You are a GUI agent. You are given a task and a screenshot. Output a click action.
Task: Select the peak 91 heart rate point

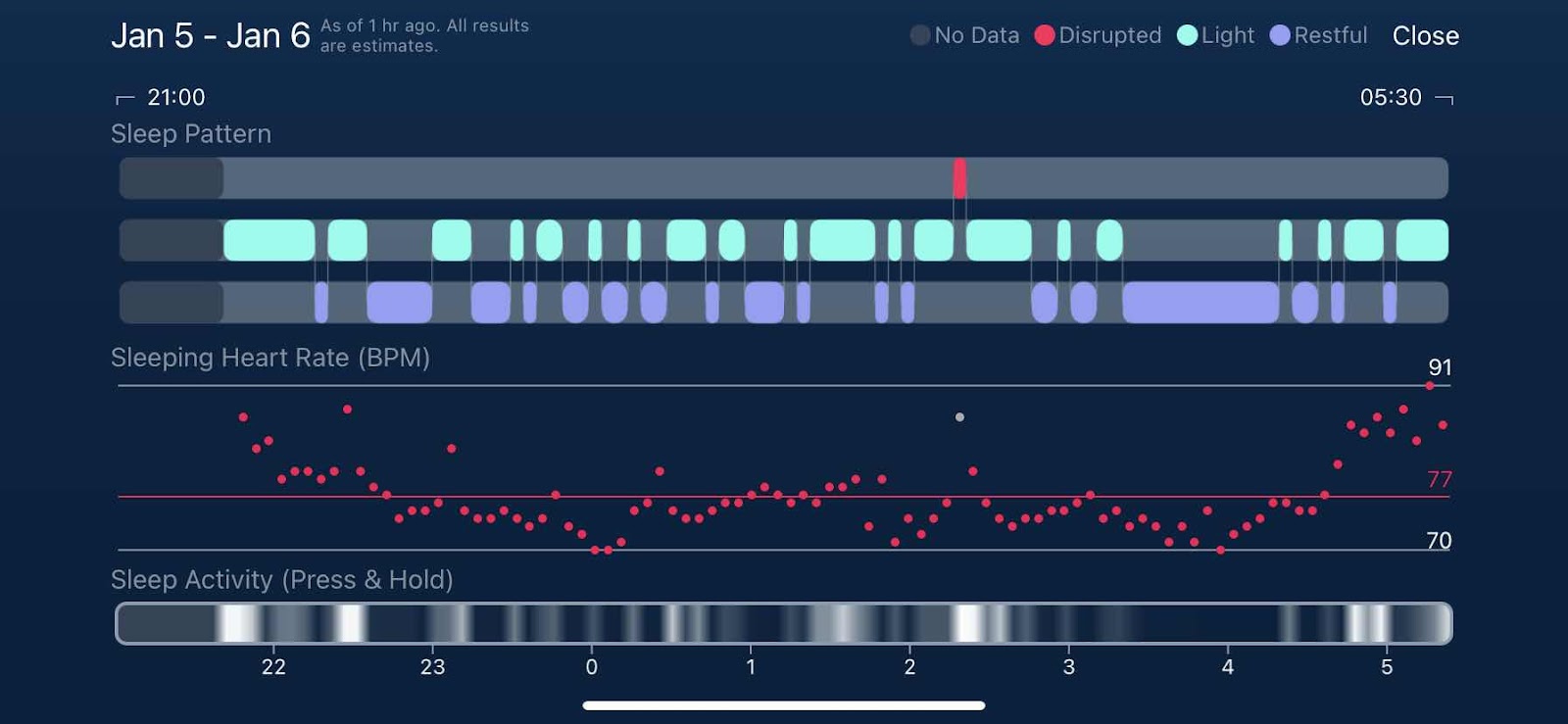pos(1430,386)
